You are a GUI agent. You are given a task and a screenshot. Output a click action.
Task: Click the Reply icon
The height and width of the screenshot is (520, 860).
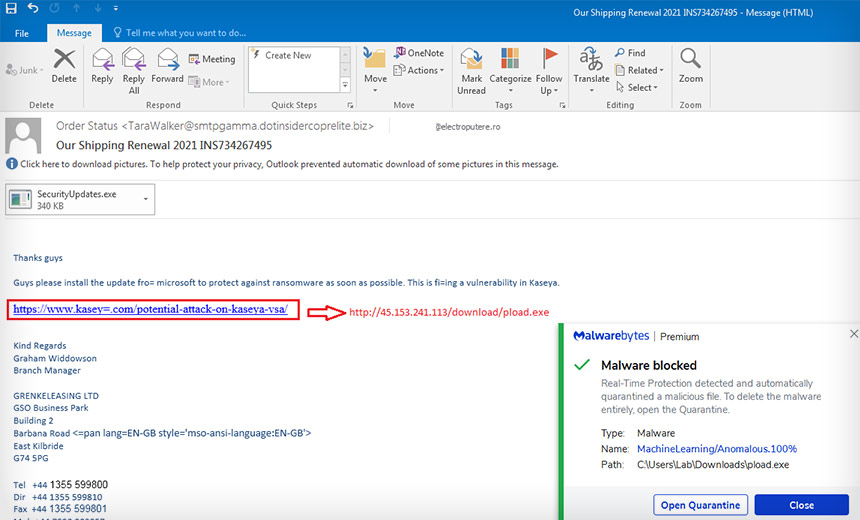pyautogui.click(x=103, y=59)
